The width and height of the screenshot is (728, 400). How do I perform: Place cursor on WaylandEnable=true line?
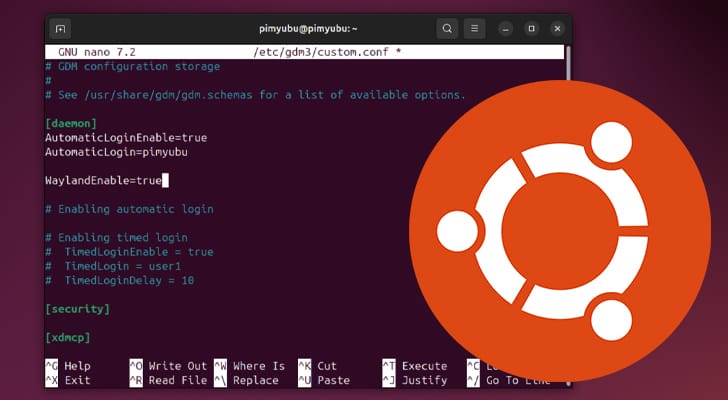click(103, 181)
